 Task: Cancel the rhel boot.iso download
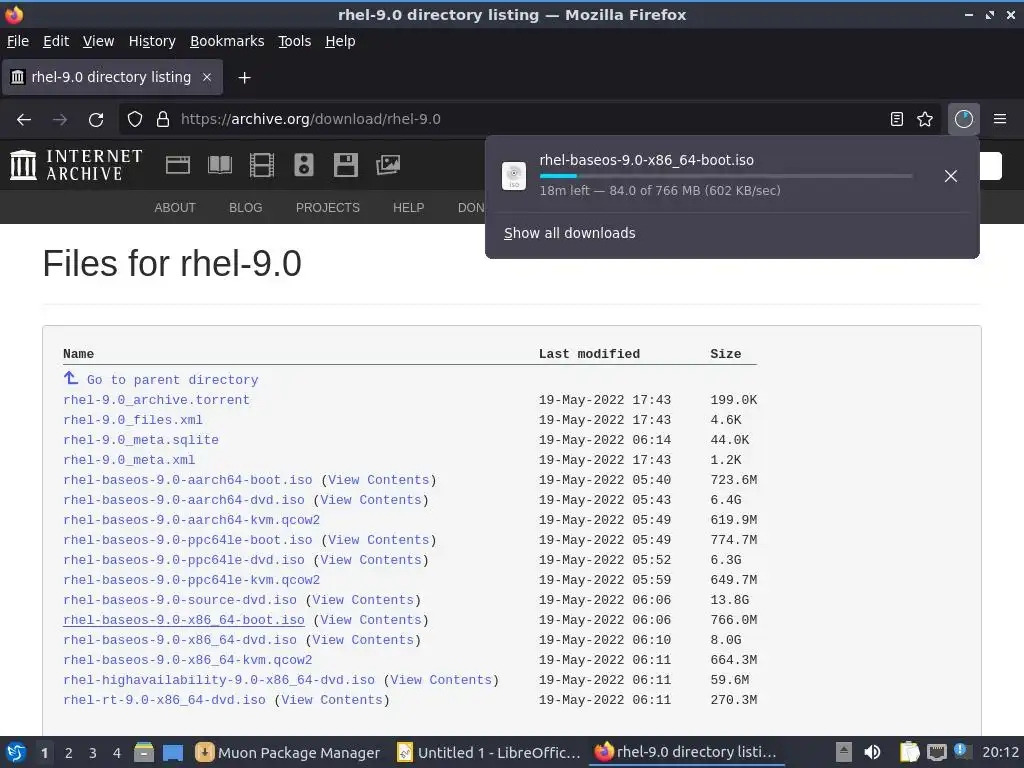[x=951, y=176]
